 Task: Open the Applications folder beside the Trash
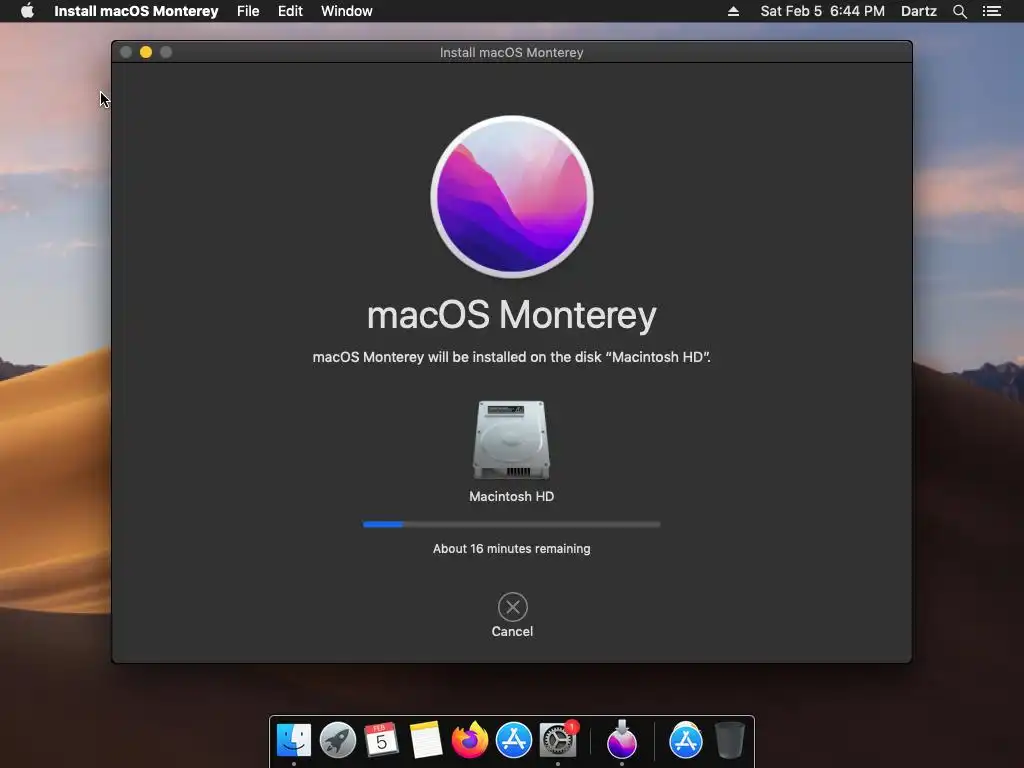(x=686, y=740)
